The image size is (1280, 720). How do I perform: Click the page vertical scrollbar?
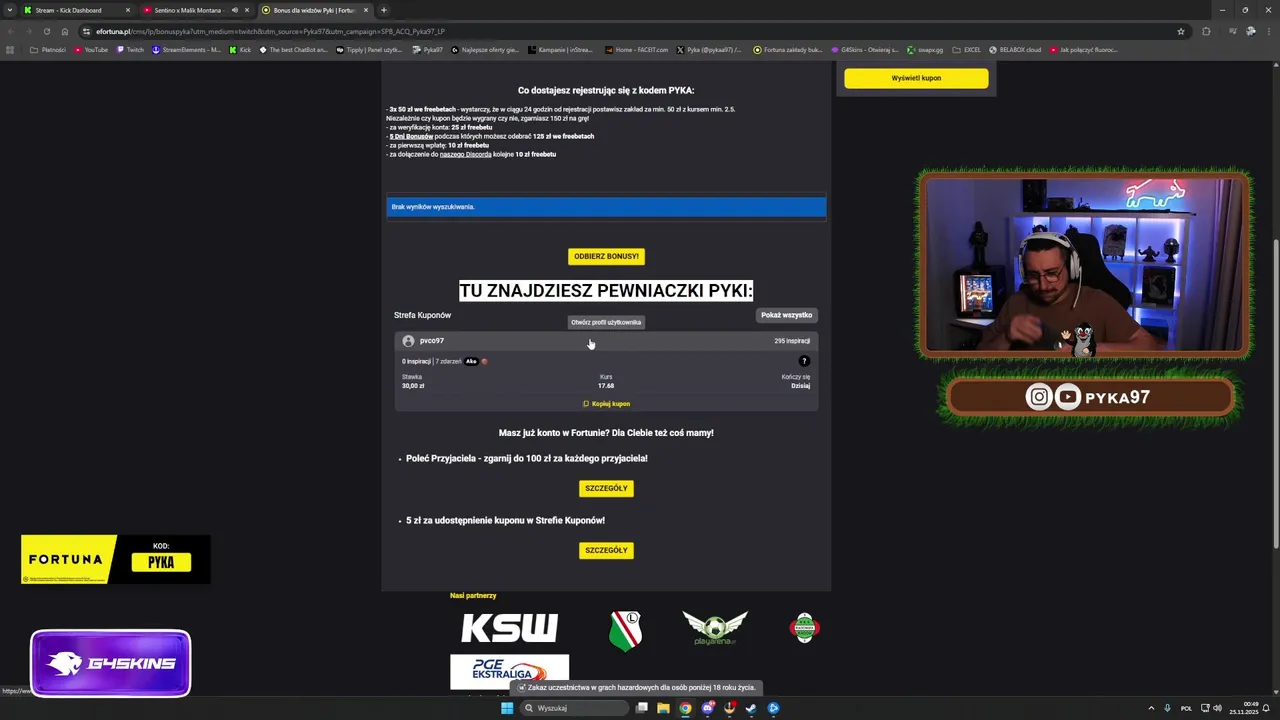[x=1275, y=394]
